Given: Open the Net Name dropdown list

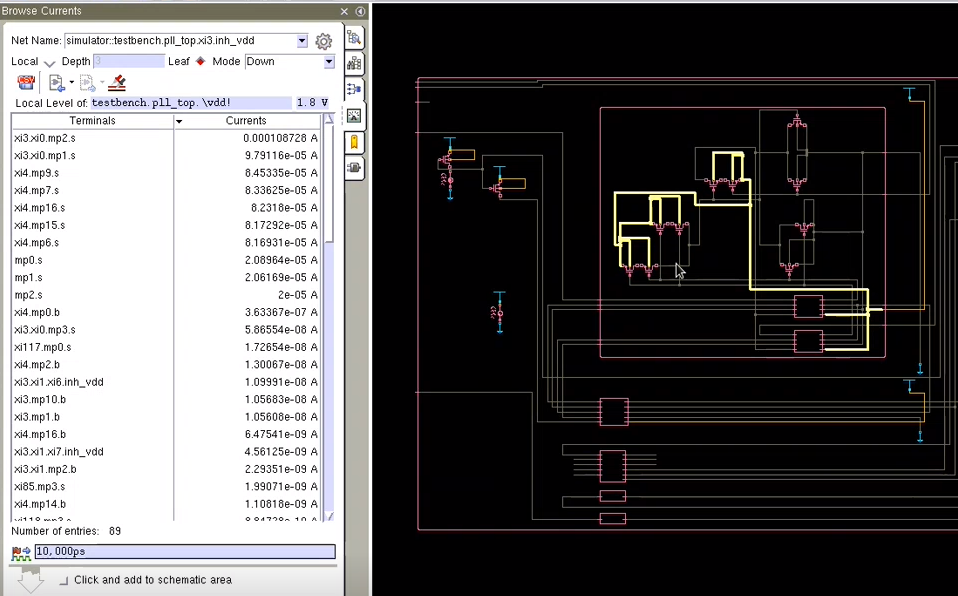Looking at the screenshot, I should (302, 41).
